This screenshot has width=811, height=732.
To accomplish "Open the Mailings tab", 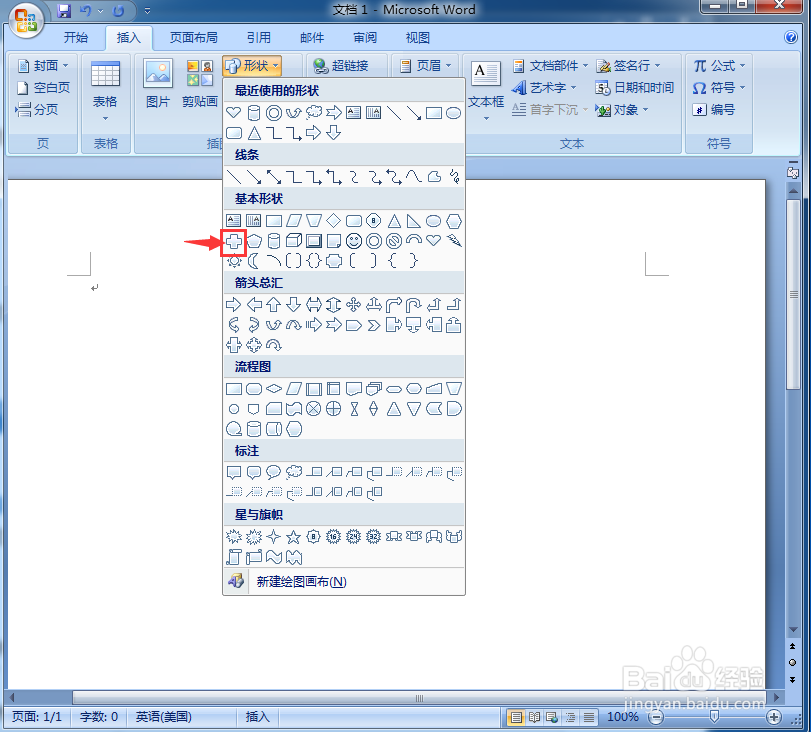I will 312,37.
